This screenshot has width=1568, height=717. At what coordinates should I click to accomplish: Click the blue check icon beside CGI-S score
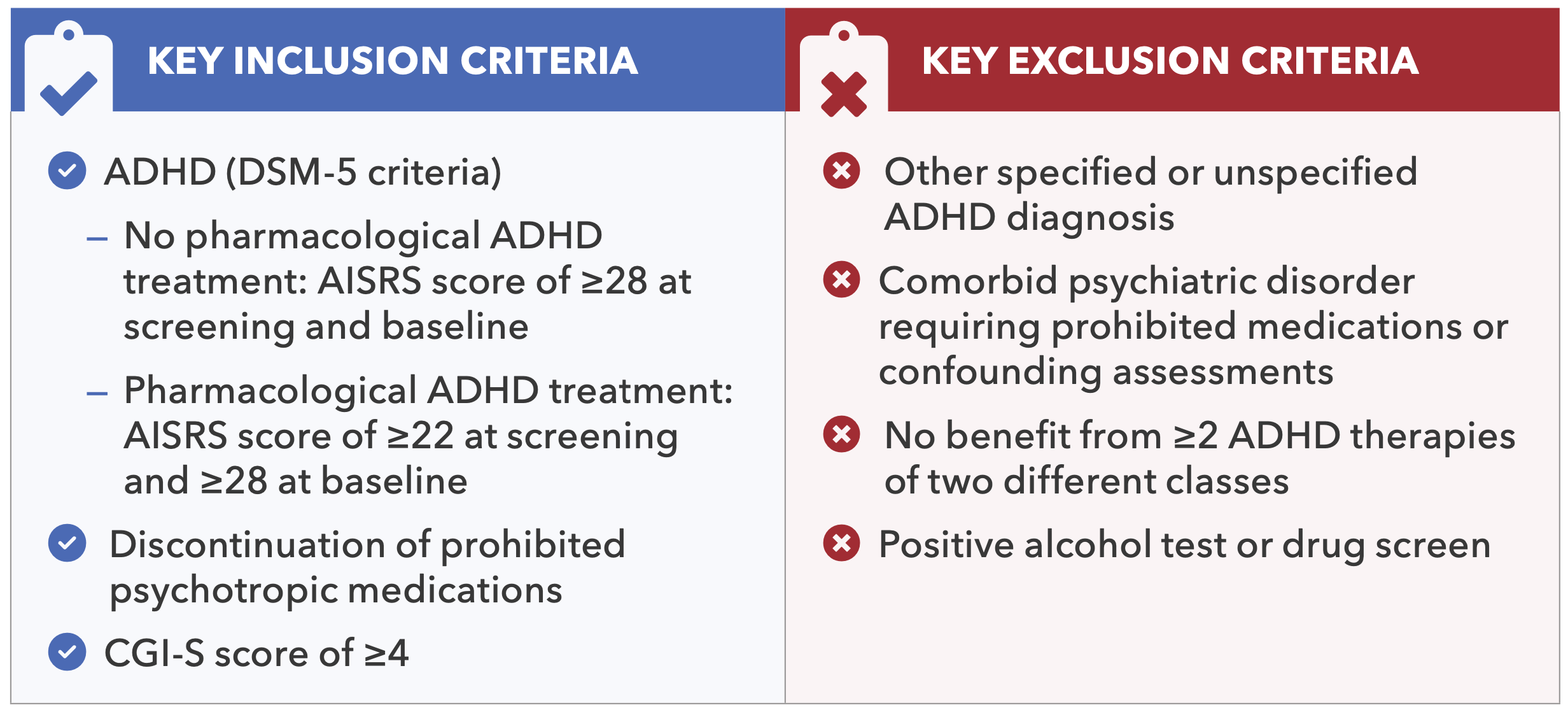click(67, 652)
